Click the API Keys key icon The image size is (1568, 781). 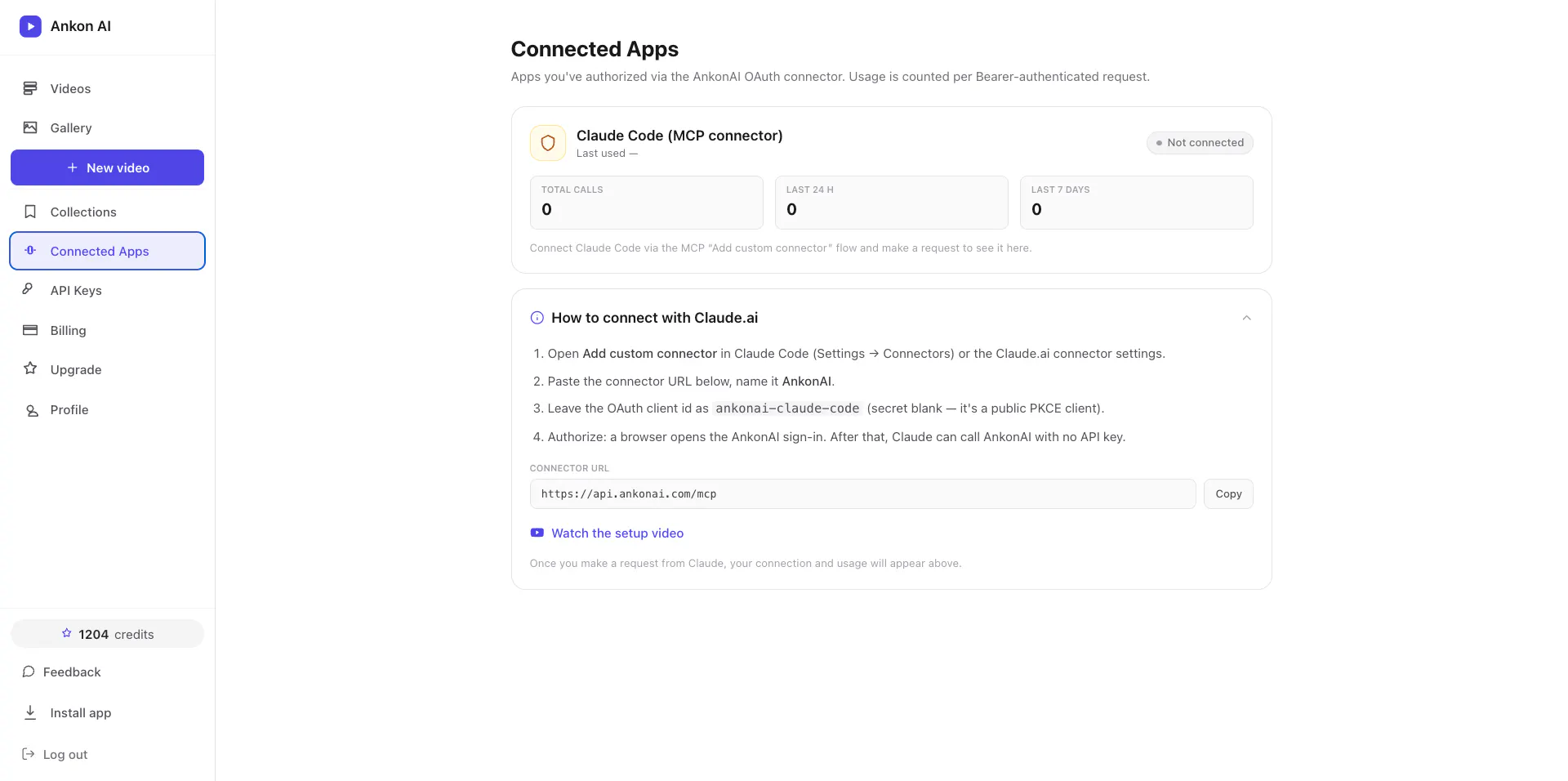(28, 289)
